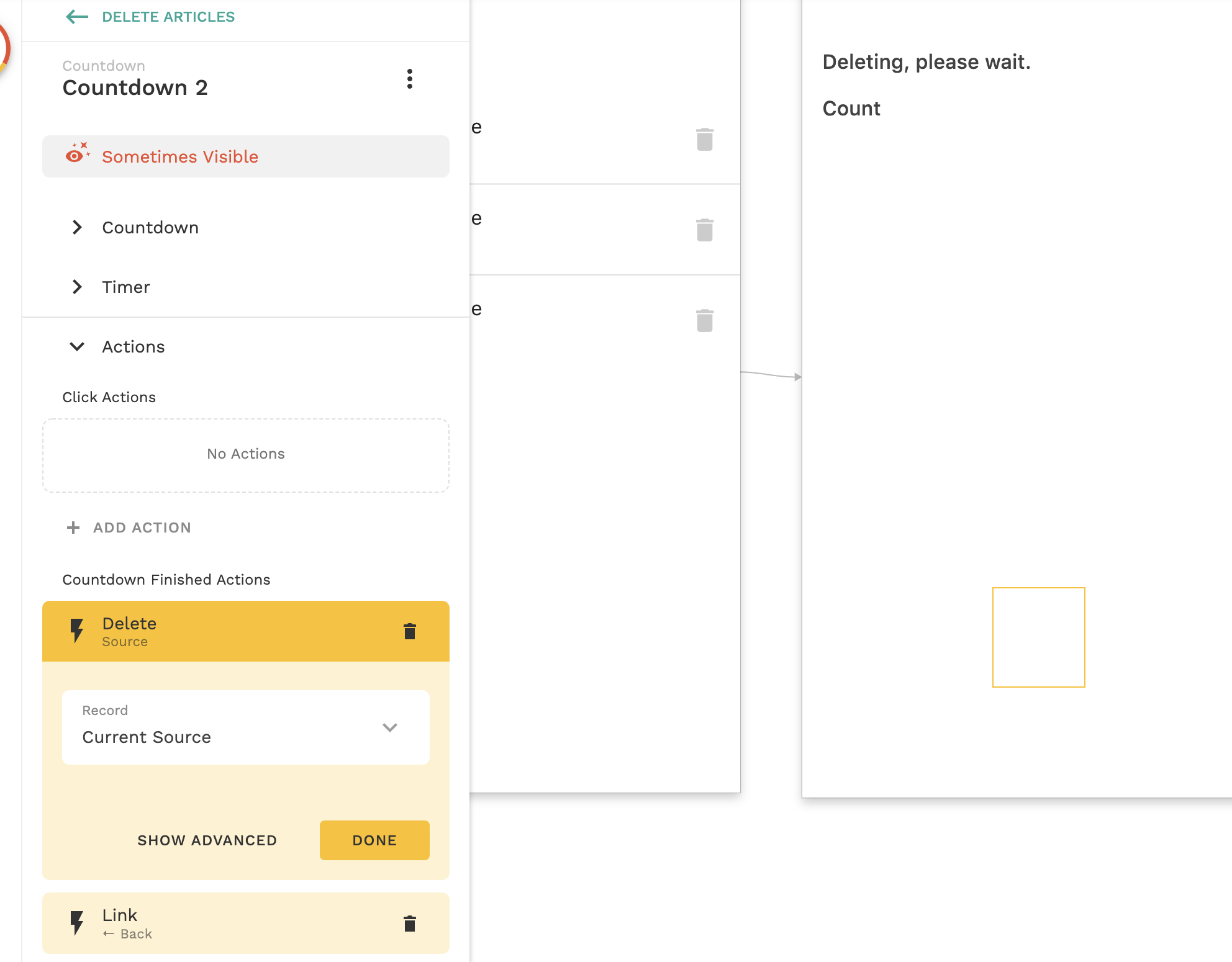Open the three-dot menu for Countdown 2
The height and width of the screenshot is (962, 1232).
[x=409, y=79]
